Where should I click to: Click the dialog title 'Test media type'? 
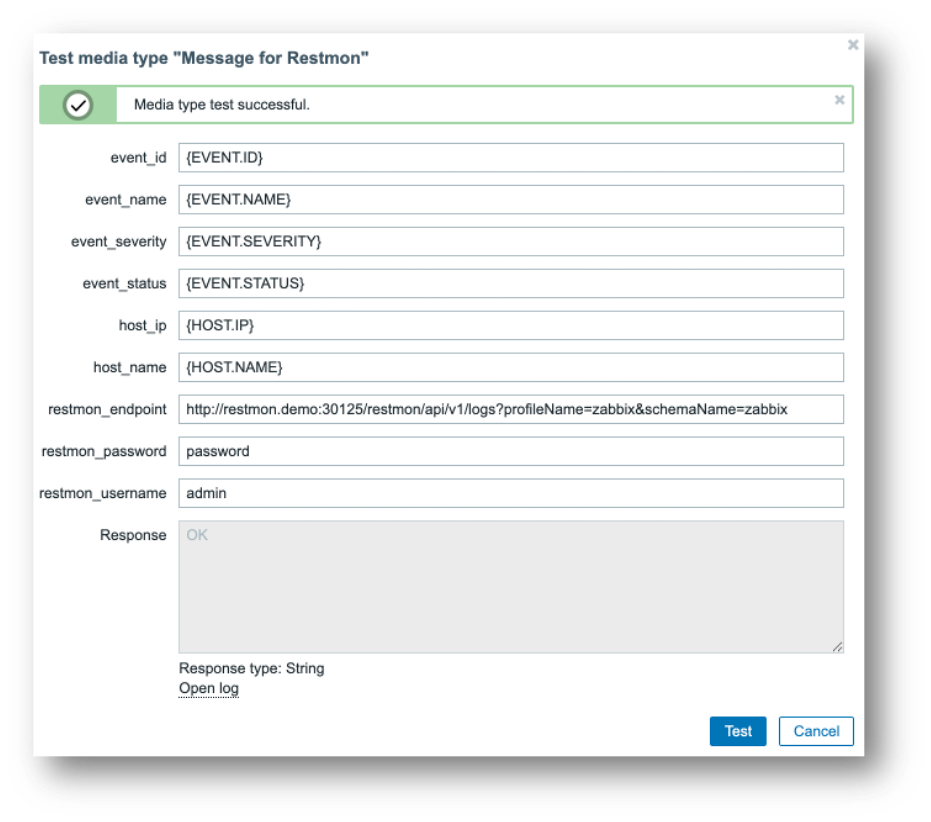(204, 59)
